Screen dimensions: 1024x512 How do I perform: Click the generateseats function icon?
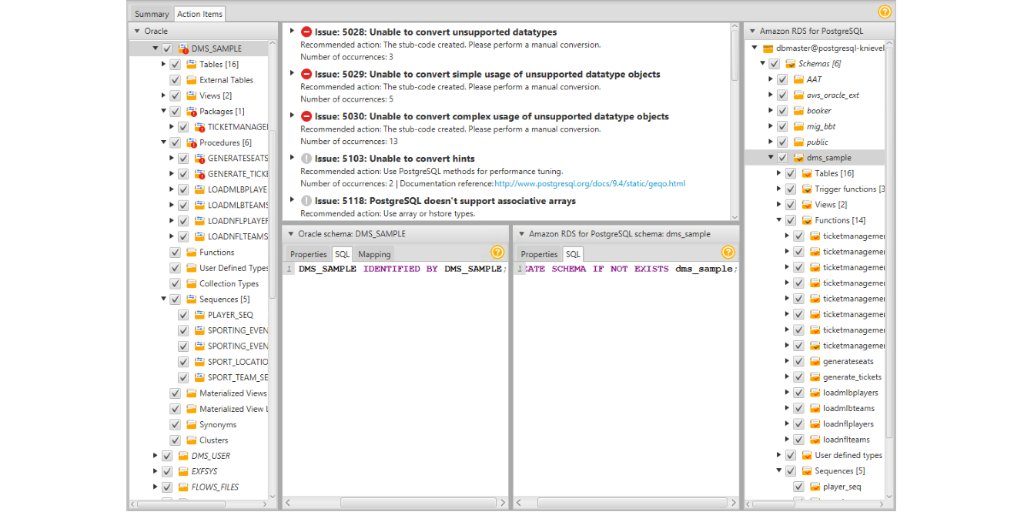(x=815, y=361)
